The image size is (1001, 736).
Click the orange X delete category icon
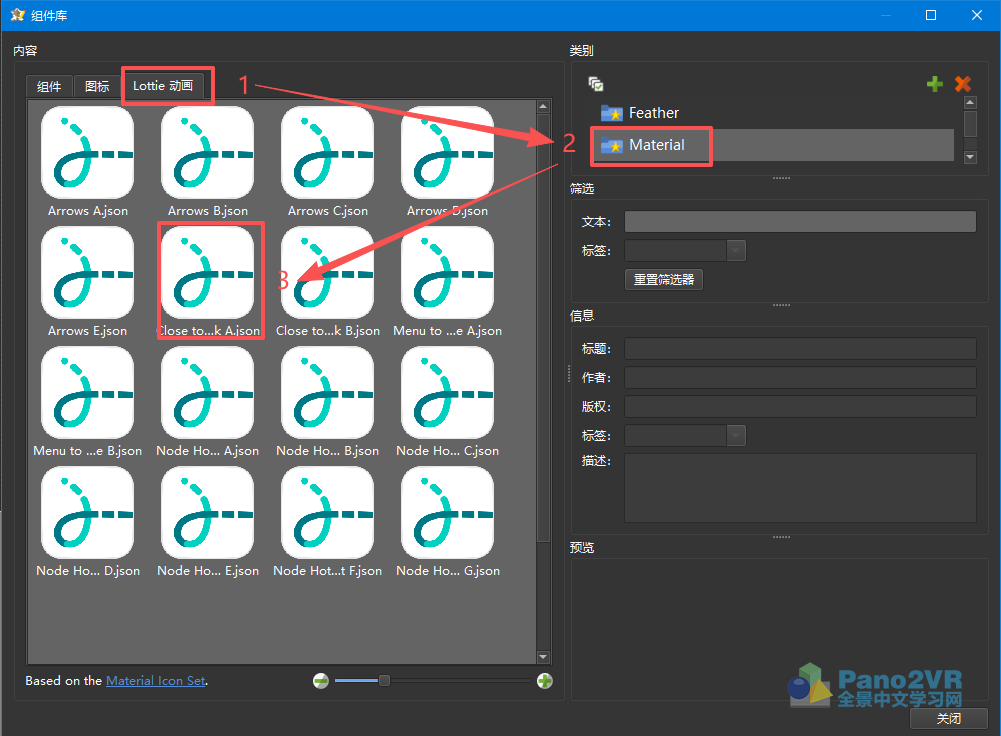coord(963,84)
